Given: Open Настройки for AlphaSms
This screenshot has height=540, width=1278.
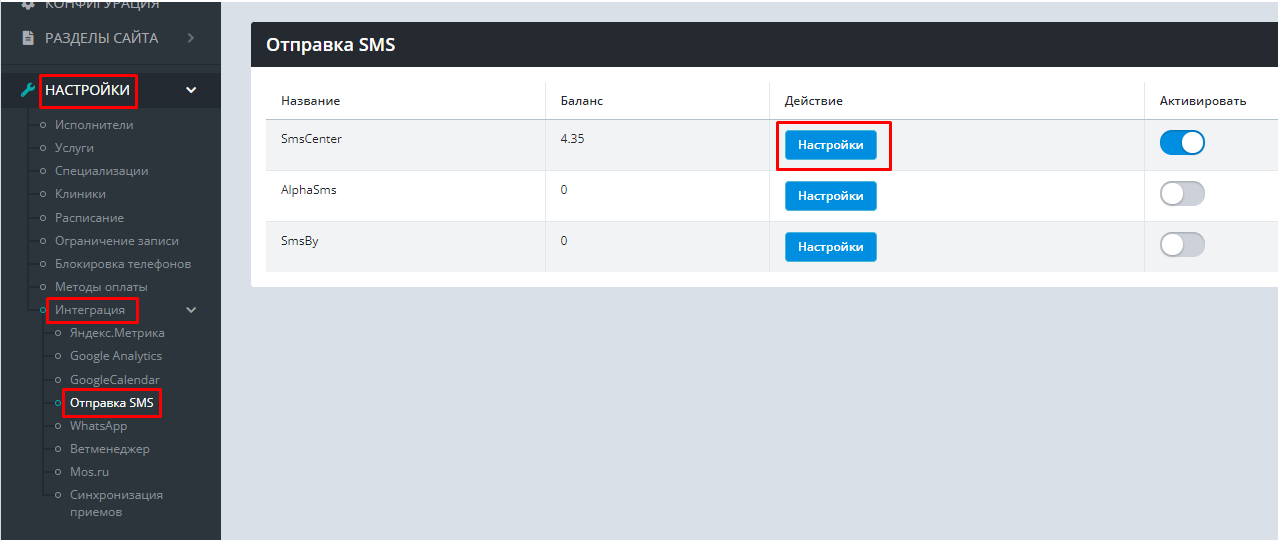Looking at the screenshot, I should (x=830, y=196).
